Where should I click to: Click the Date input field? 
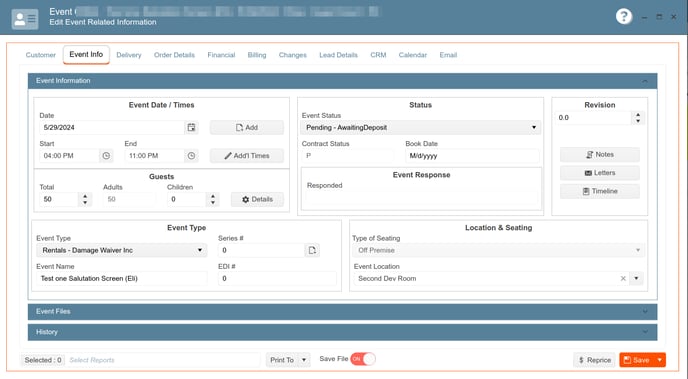coord(112,128)
